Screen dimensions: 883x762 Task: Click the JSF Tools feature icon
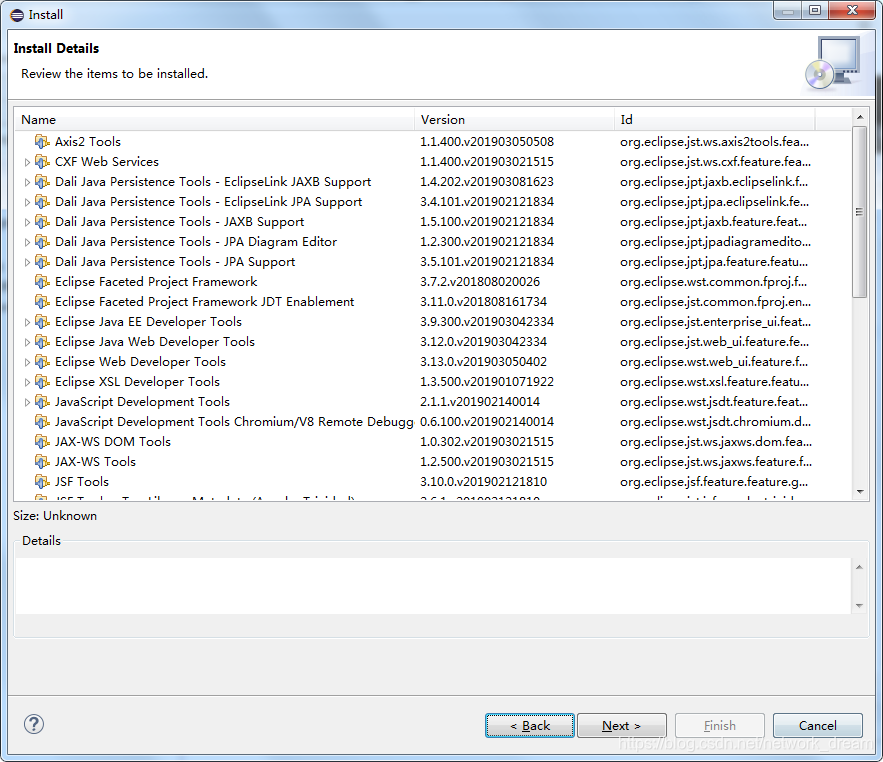tap(42, 482)
